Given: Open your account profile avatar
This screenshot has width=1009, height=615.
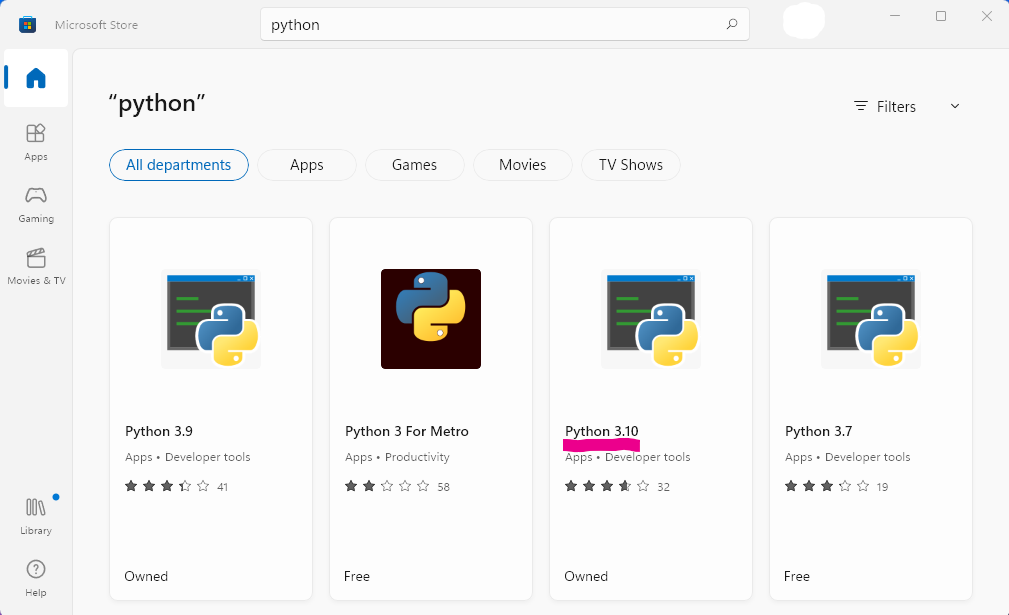Looking at the screenshot, I should pos(803,22).
